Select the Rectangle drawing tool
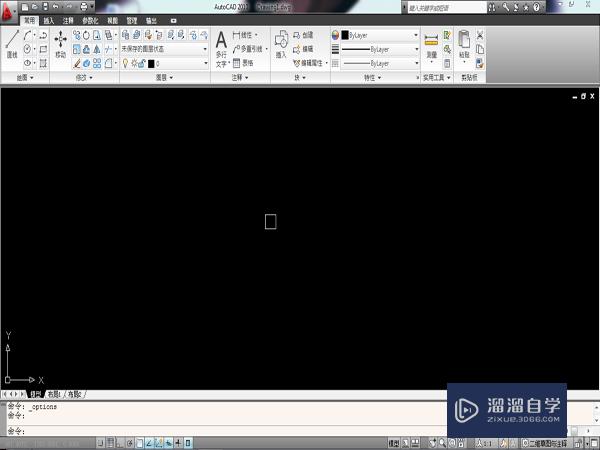 point(43,49)
